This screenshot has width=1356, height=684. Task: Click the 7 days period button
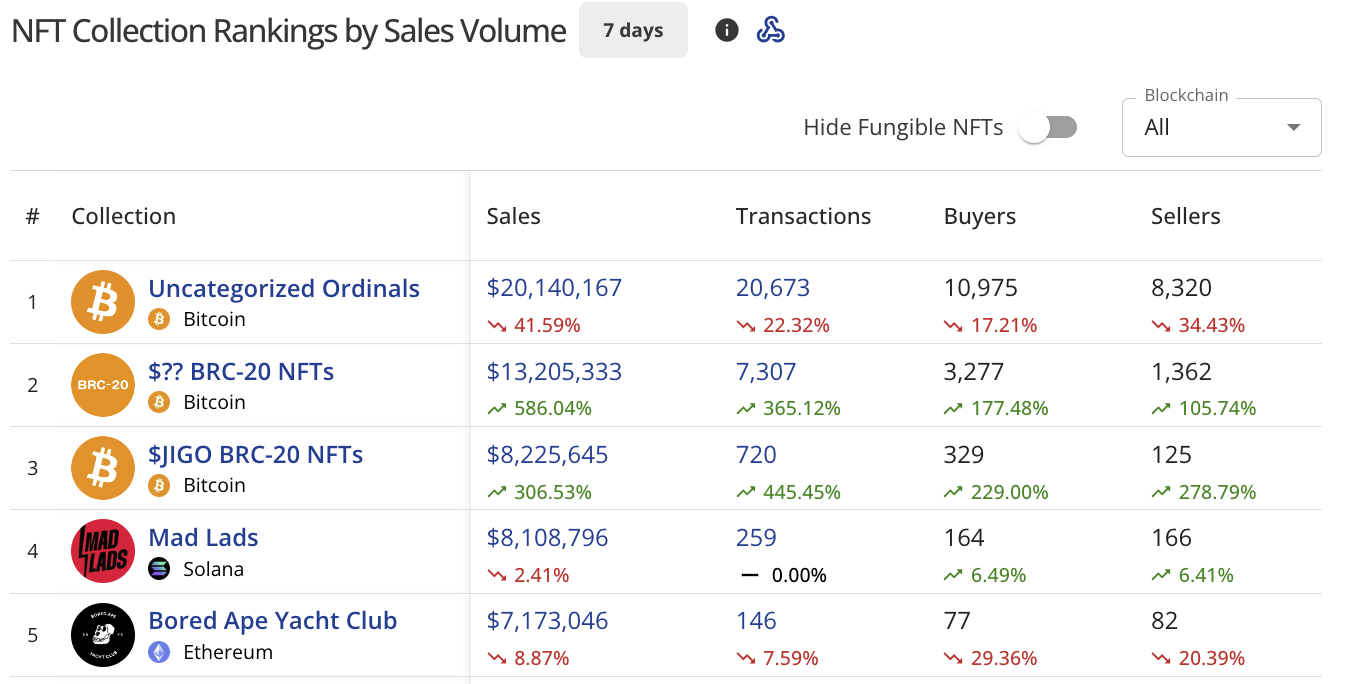click(633, 30)
